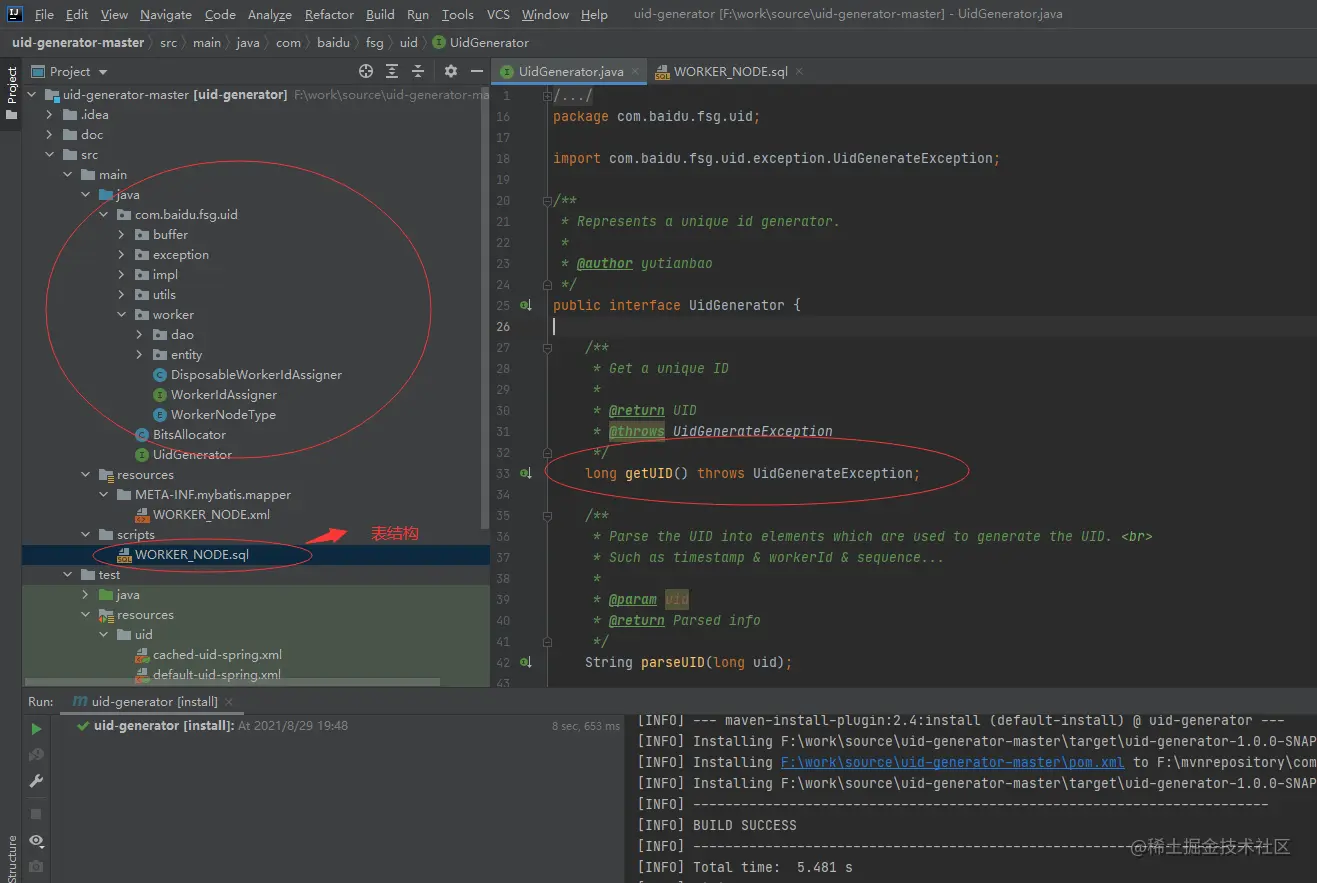Open the VCS menu
This screenshot has height=883, width=1317.
click(498, 15)
